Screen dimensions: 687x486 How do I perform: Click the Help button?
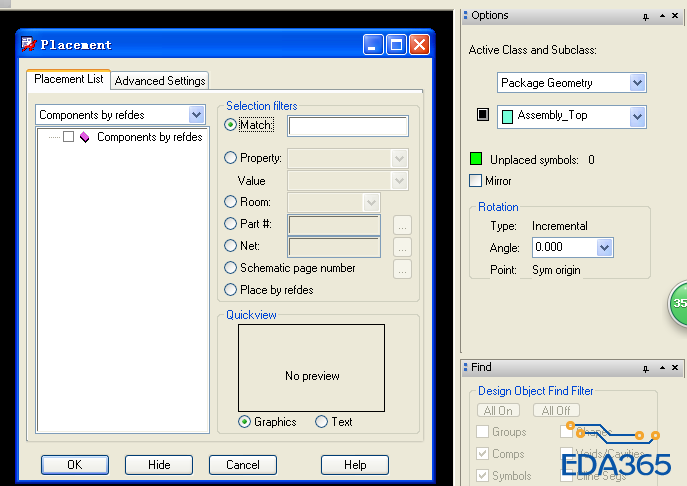(x=355, y=465)
